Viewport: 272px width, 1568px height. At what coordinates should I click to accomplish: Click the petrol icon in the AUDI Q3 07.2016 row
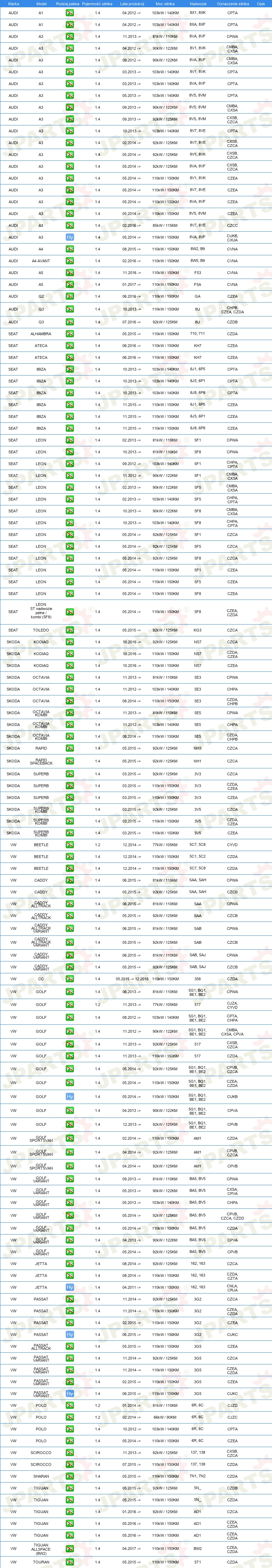70,322
